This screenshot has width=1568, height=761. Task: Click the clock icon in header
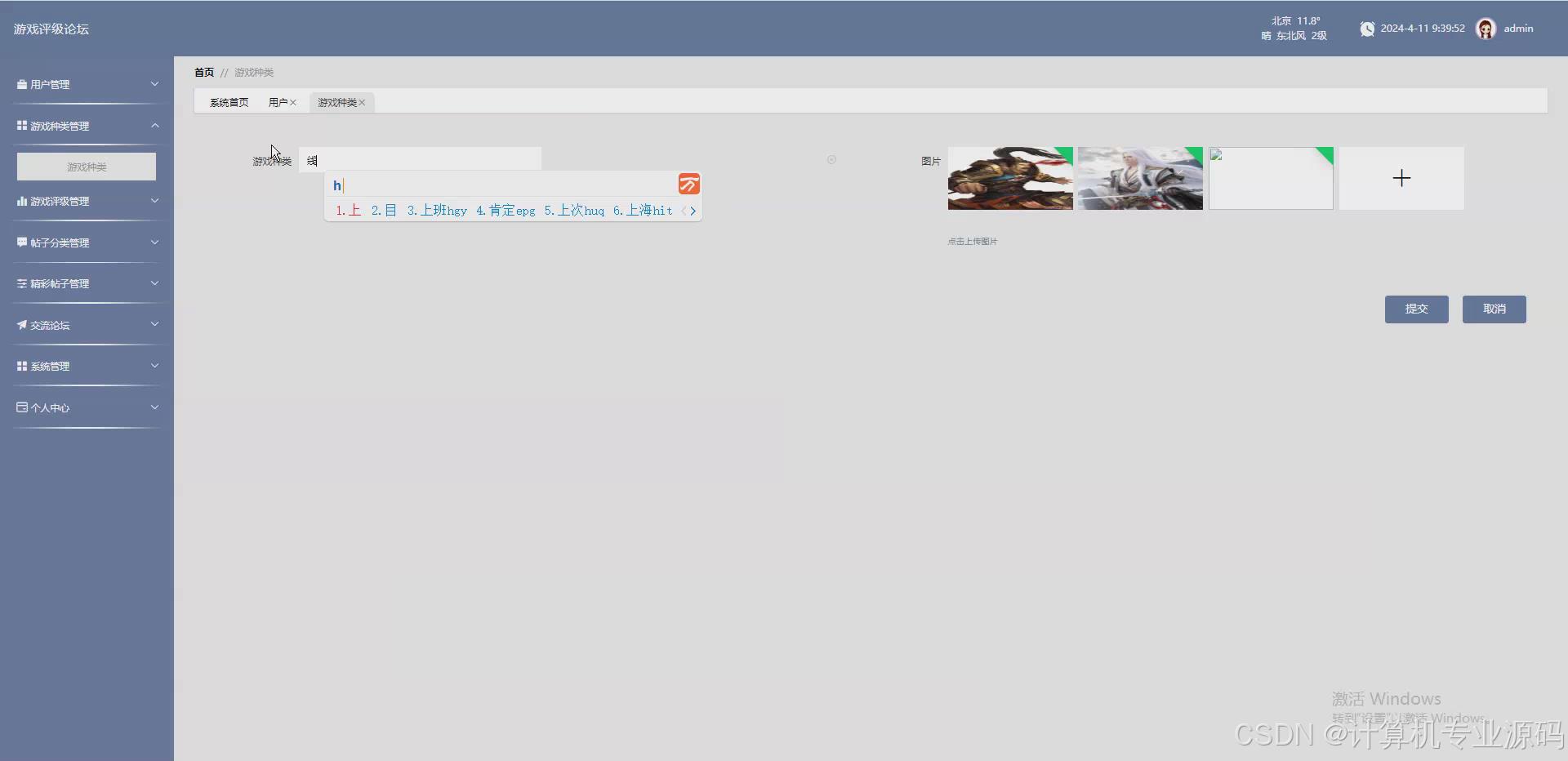[x=1367, y=29]
